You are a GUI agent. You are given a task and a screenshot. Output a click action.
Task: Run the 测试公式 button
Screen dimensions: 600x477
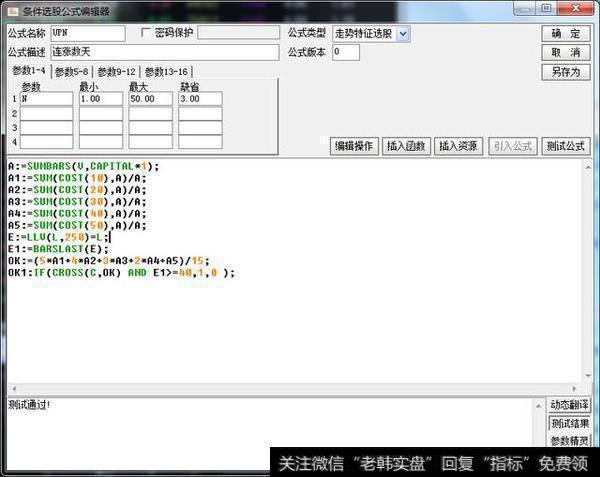[x=566, y=146]
